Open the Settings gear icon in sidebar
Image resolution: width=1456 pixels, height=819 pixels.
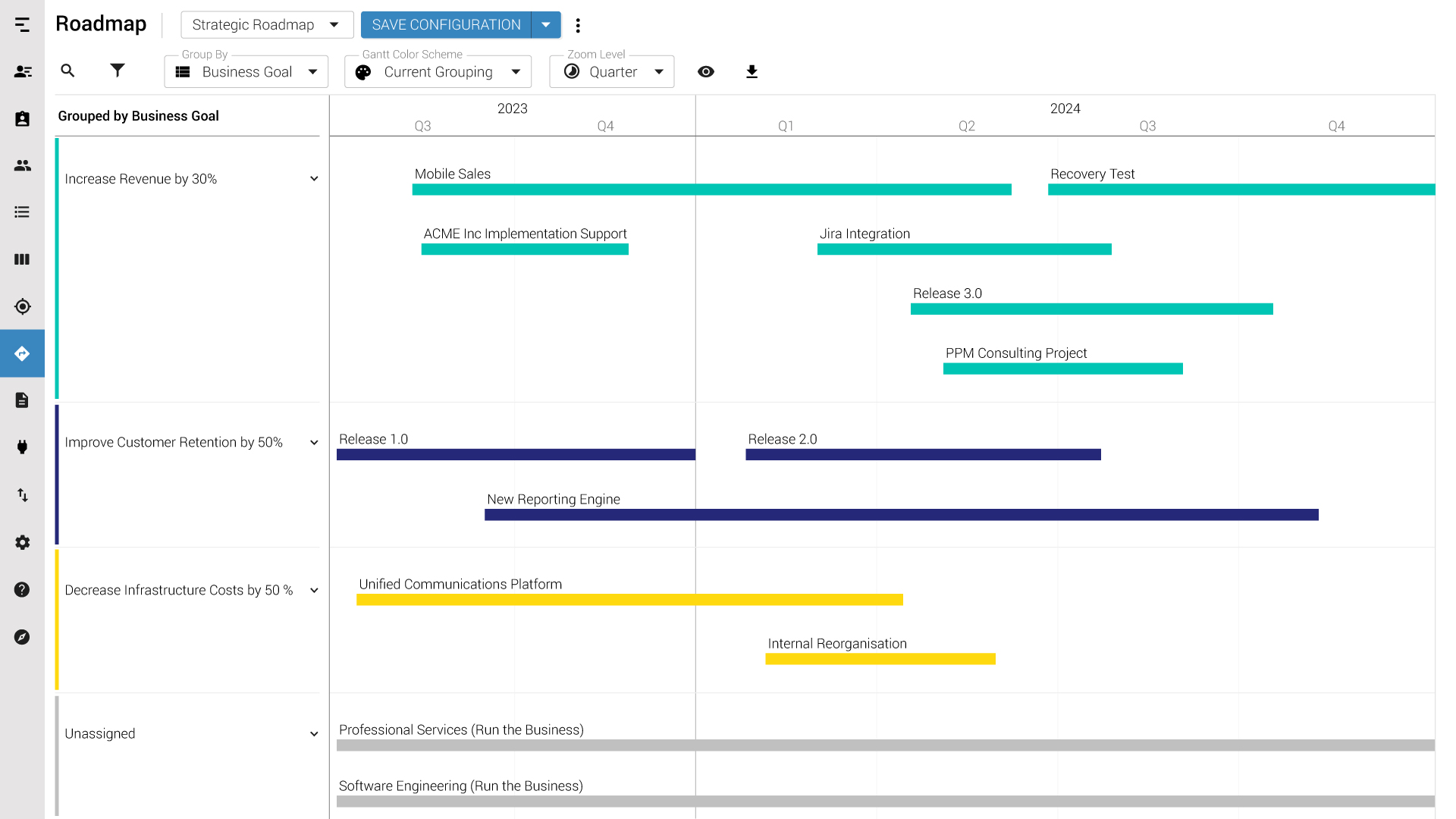pyautogui.click(x=22, y=542)
